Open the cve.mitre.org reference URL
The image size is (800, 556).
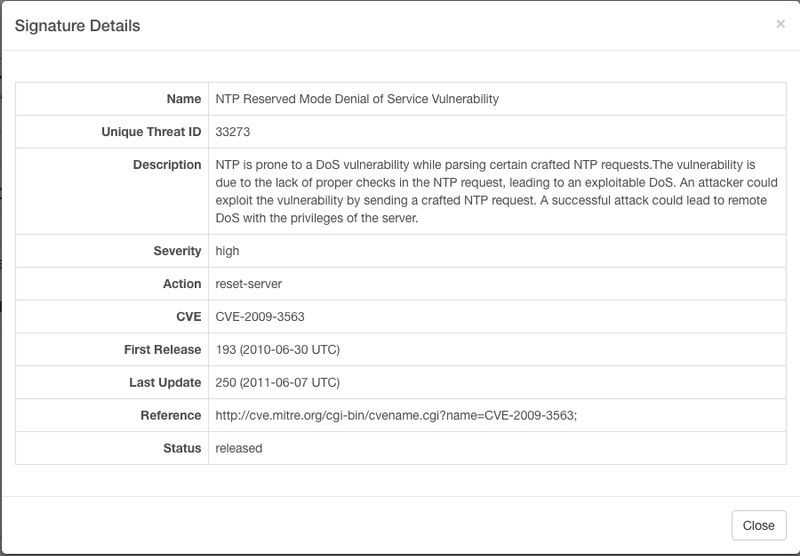coord(396,415)
